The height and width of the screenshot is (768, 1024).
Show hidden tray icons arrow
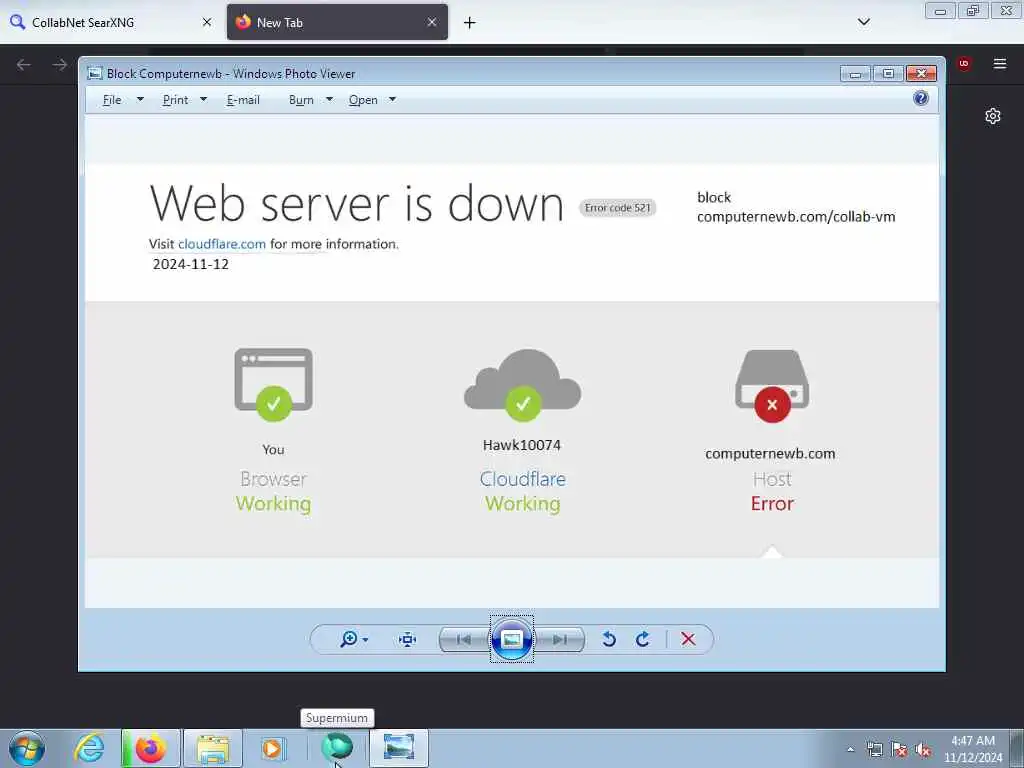(x=850, y=750)
